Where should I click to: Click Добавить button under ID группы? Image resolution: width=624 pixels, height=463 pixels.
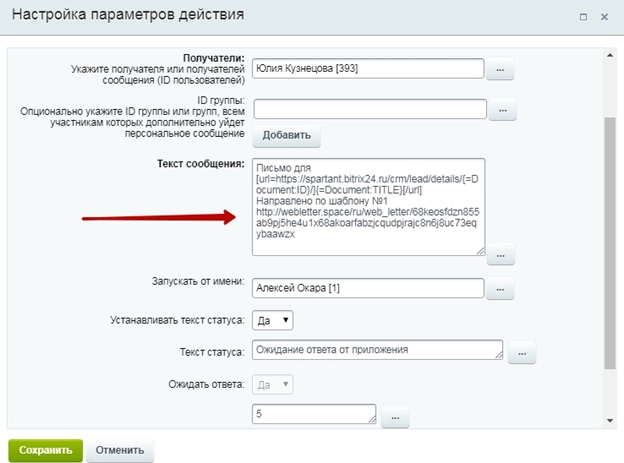(286, 136)
